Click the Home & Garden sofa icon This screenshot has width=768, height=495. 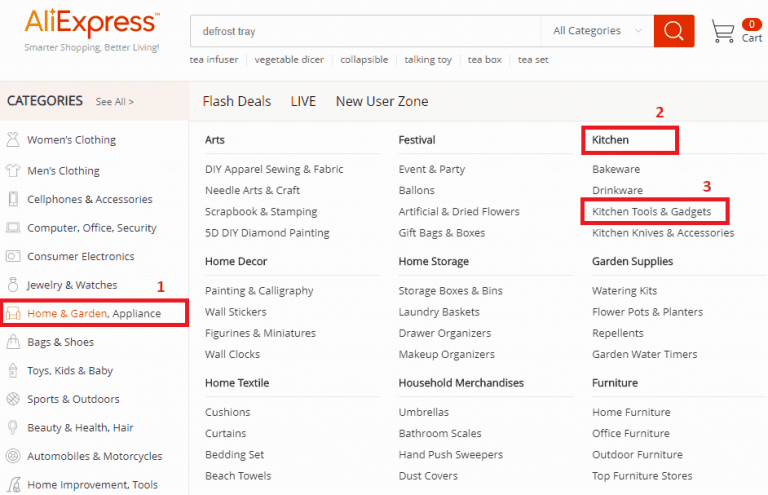(13, 313)
